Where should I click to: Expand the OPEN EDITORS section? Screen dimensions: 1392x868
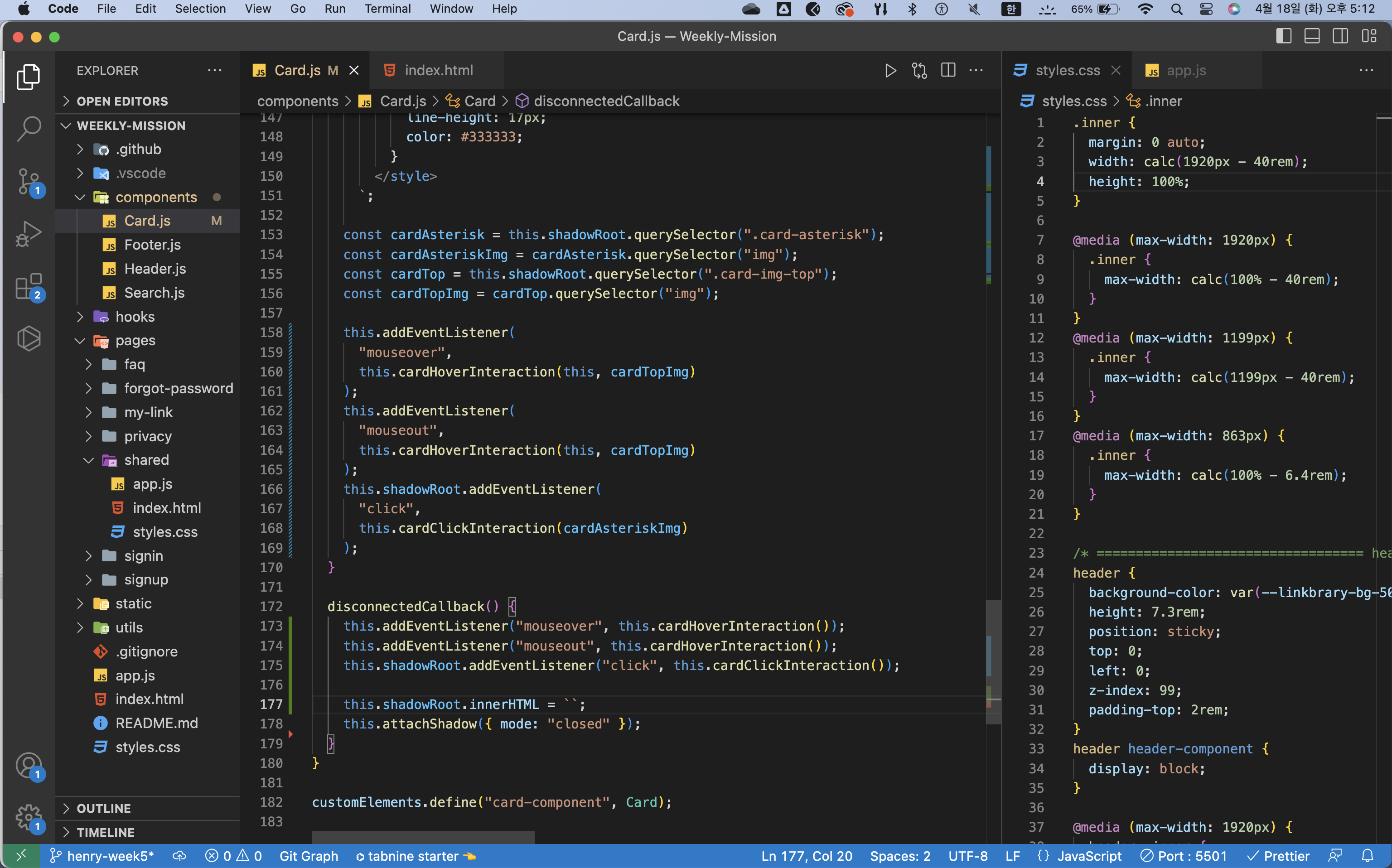coord(122,101)
